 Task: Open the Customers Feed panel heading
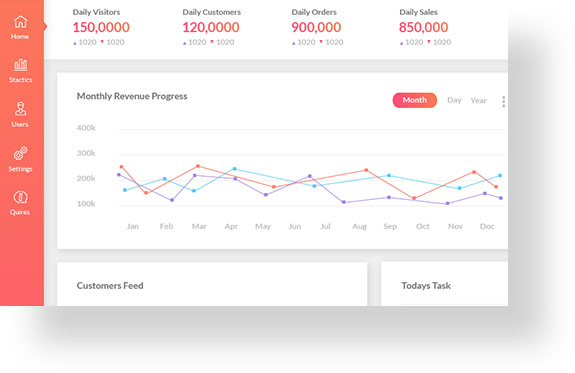pyautogui.click(x=110, y=285)
